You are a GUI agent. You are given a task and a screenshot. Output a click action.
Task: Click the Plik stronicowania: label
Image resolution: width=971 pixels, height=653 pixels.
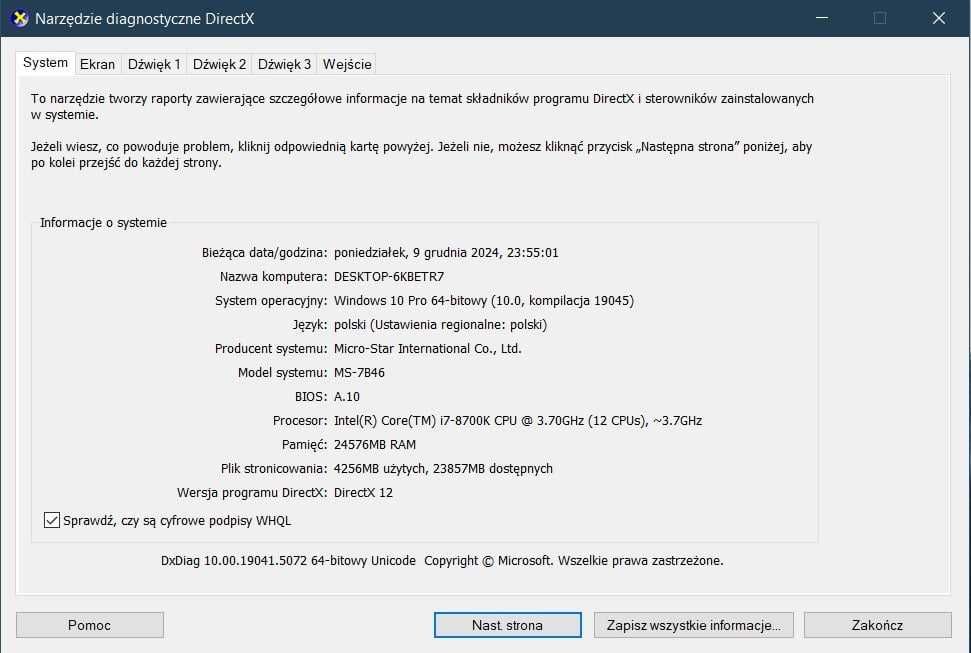pyautogui.click(x=274, y=469)
